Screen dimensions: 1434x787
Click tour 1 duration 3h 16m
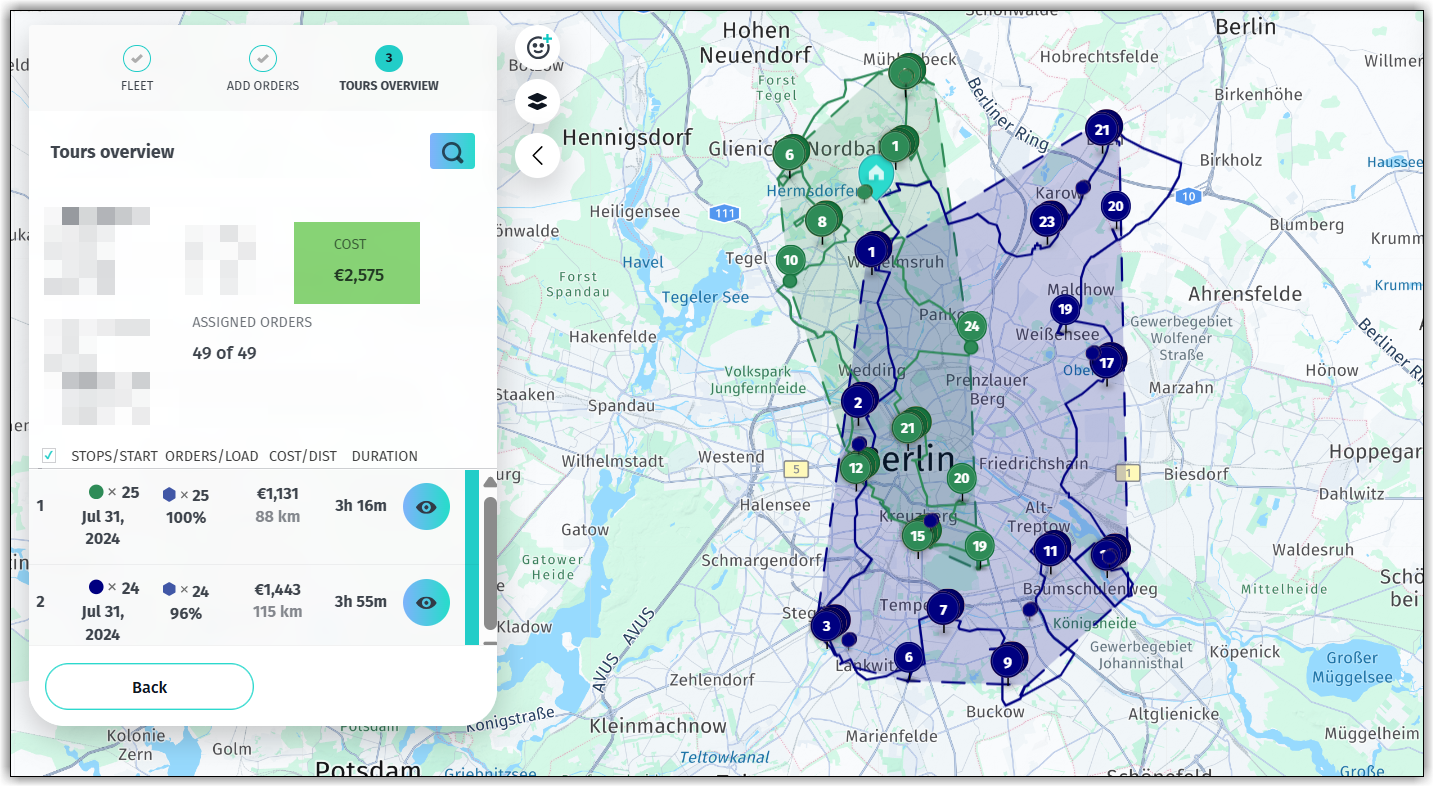coord(360,506)
